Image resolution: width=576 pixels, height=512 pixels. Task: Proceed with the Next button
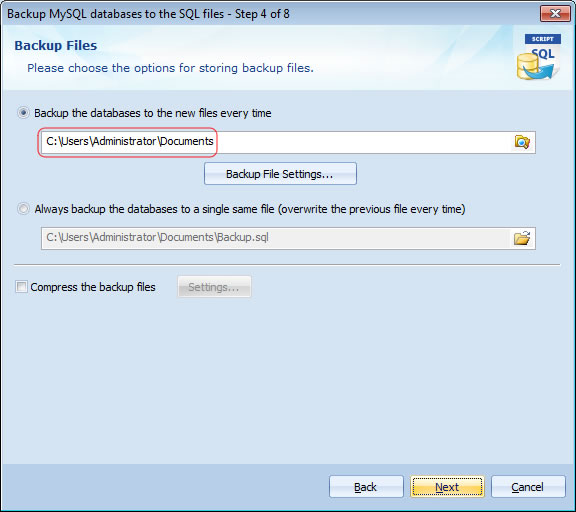tap(447, 487)
